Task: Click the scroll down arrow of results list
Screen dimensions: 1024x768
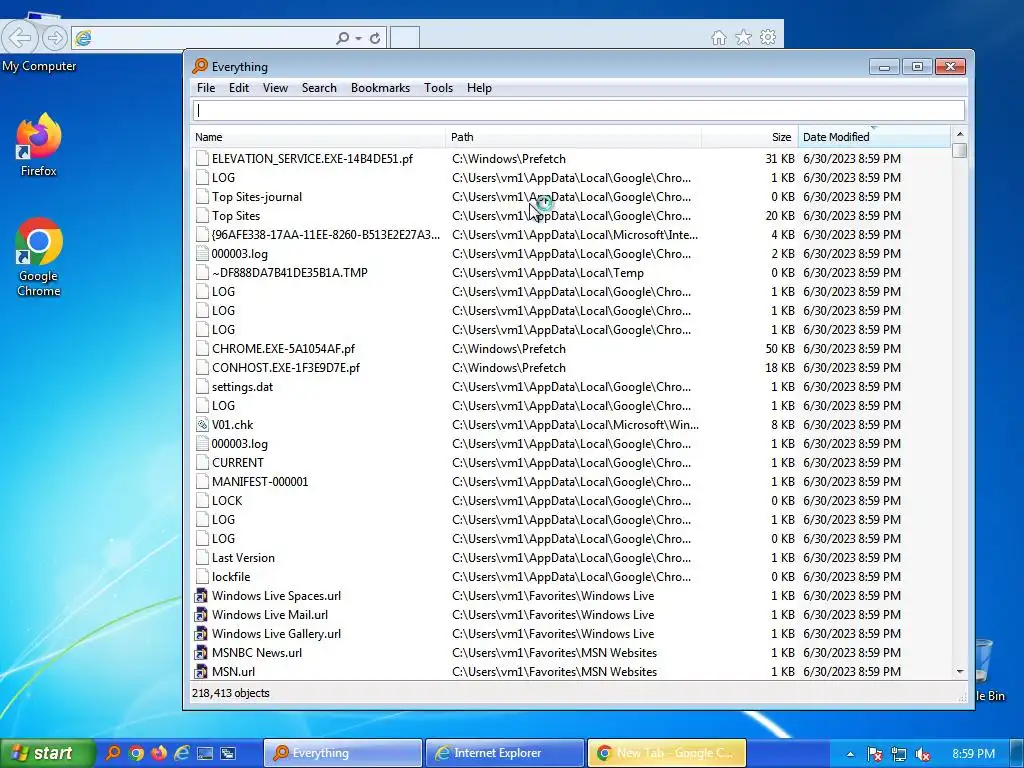Action: pyautogui.click(x=959, y=671)
